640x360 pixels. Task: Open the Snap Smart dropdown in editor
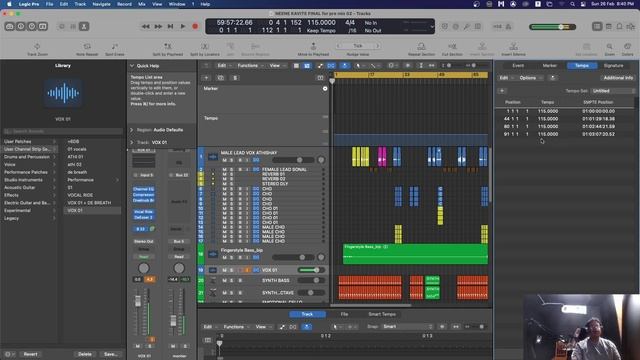pos(407,327)
